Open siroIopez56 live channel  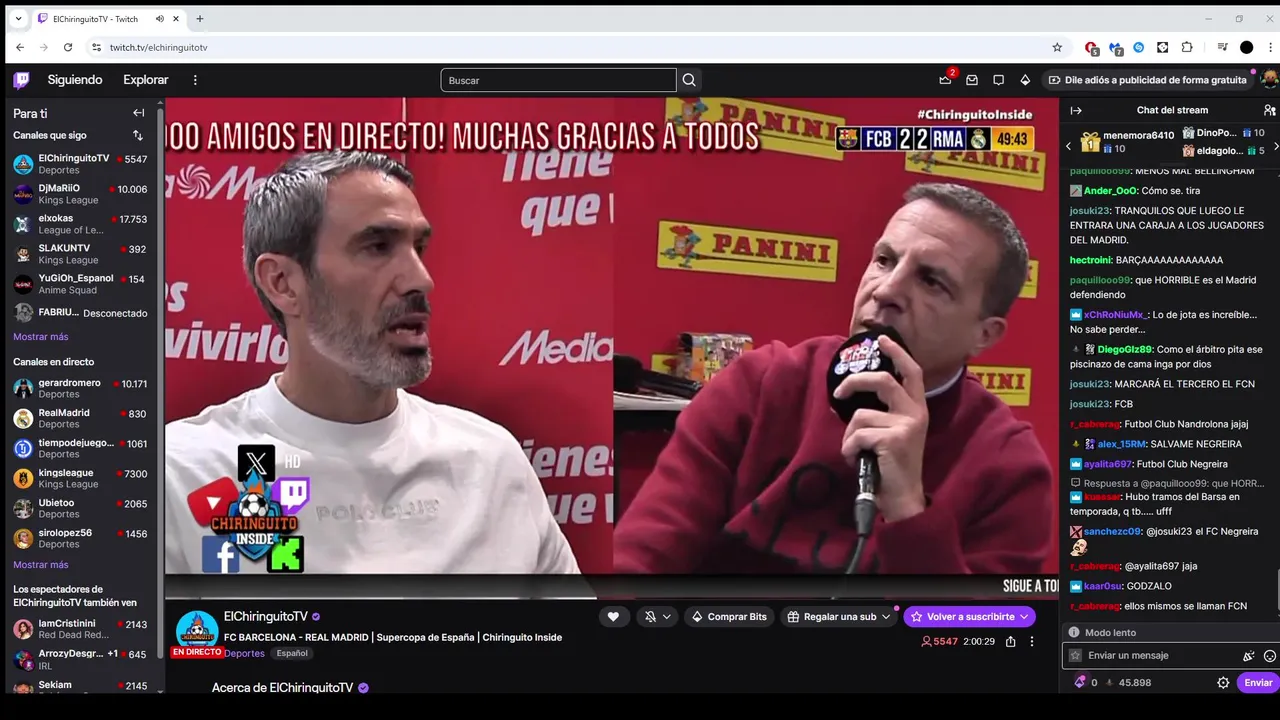(x=80, y=538)
